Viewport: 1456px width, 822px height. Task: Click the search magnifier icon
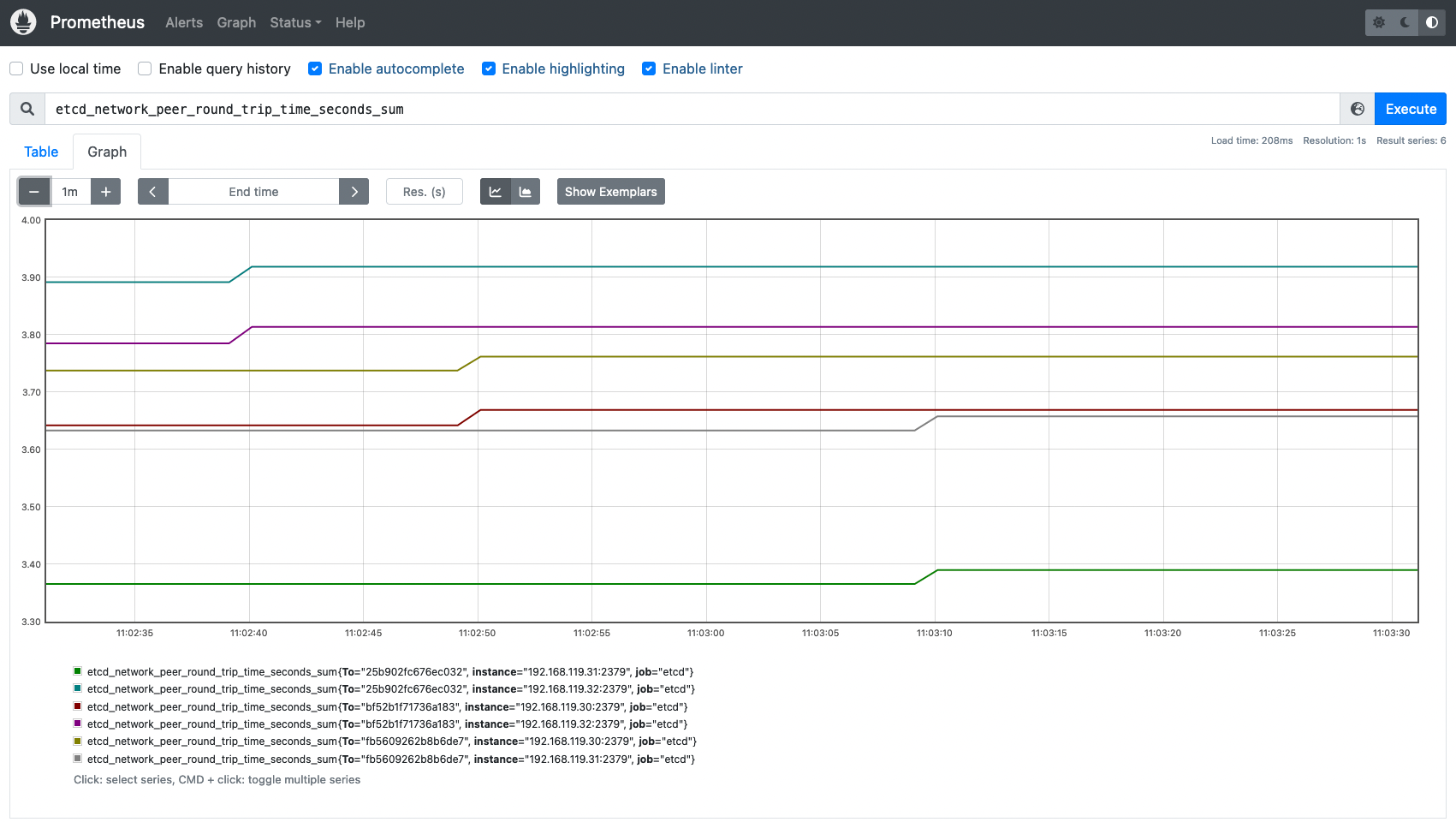(27, 109)
